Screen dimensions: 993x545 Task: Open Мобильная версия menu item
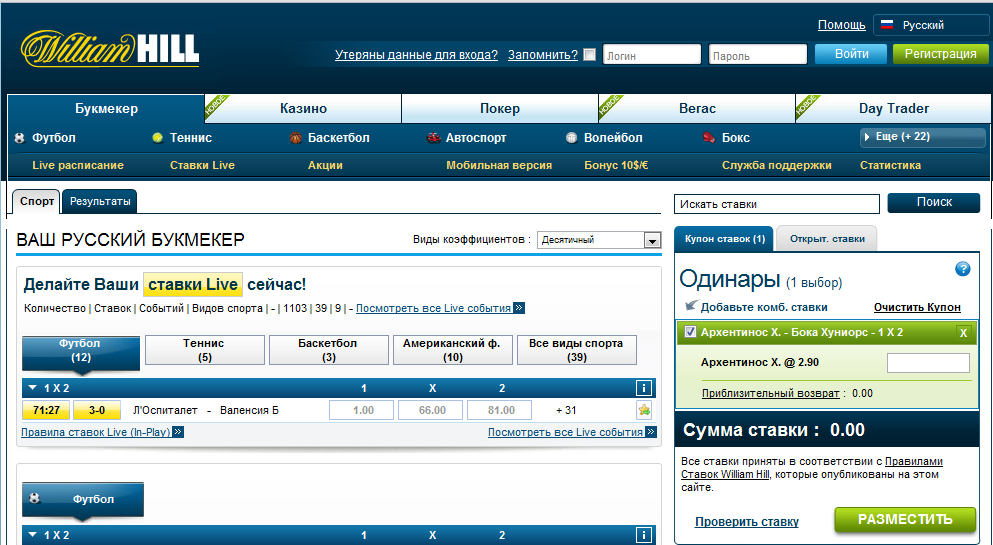(499, 165)
